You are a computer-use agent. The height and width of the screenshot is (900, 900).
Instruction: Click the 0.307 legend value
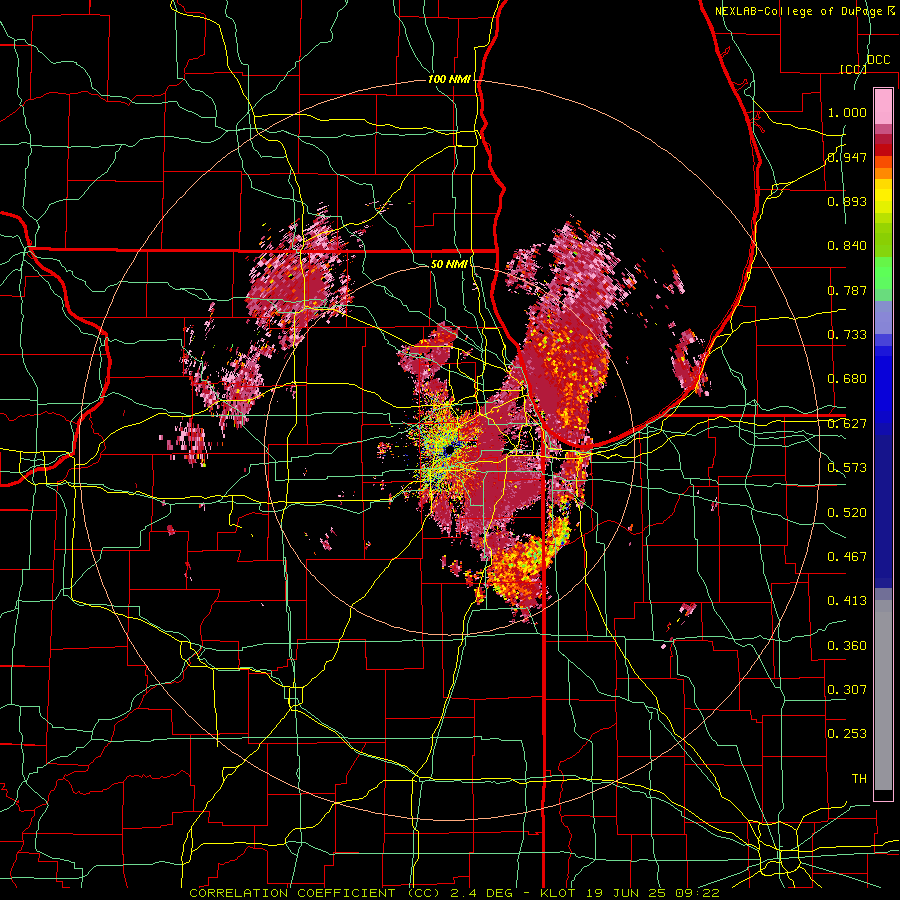pos(847,690)
